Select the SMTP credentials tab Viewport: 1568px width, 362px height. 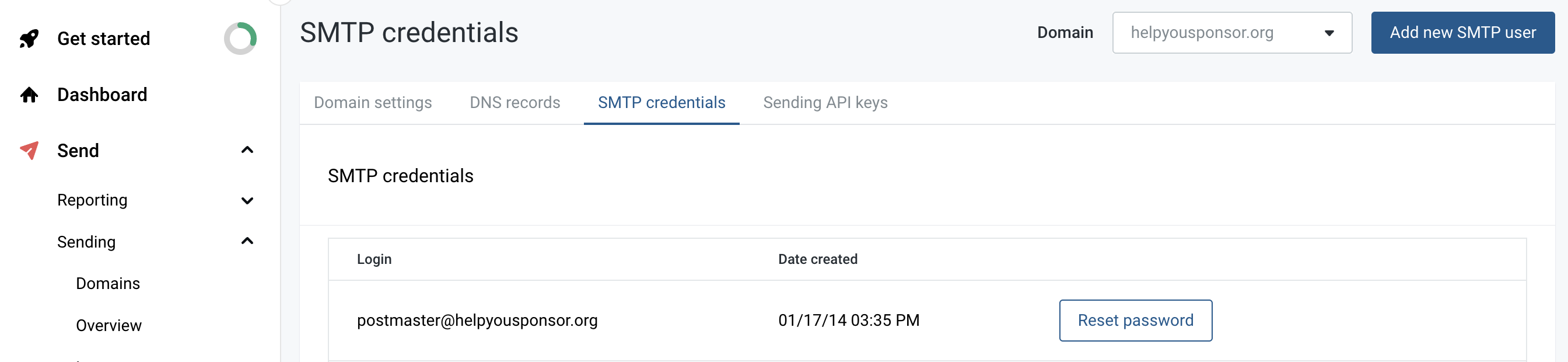coord(661,102)
